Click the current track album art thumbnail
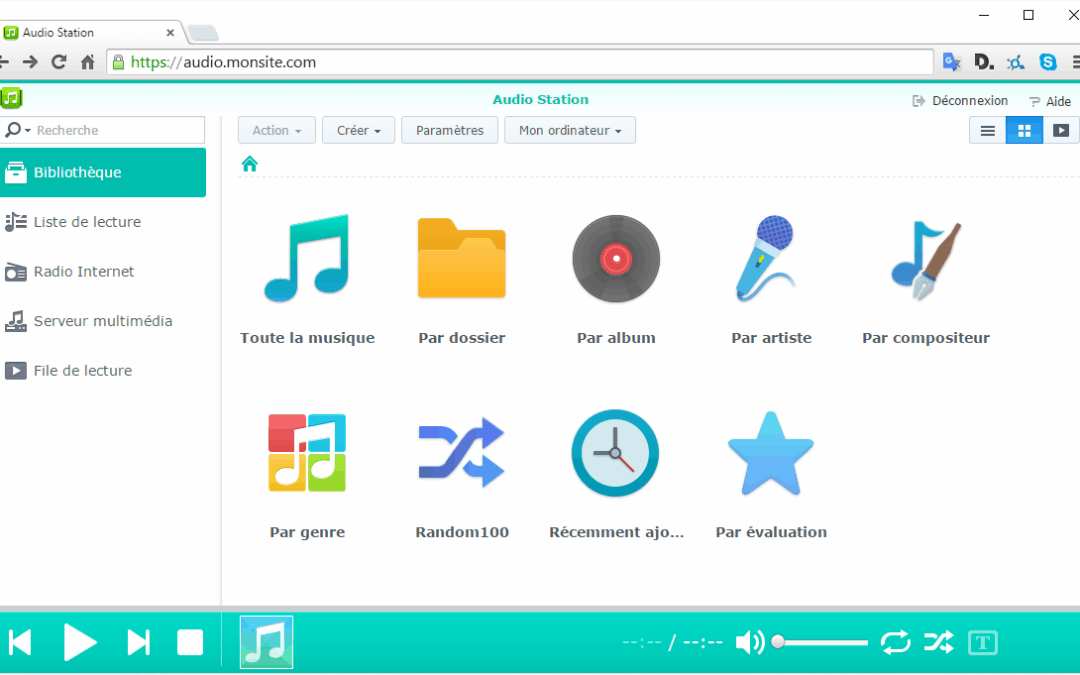Image resolution: width=1080 pixels, height=675 pixels. point(267,643)
